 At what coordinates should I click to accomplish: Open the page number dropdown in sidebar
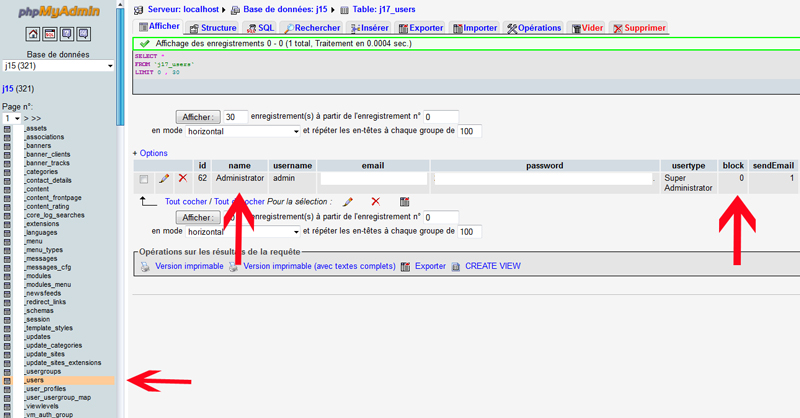coord(11,118)
